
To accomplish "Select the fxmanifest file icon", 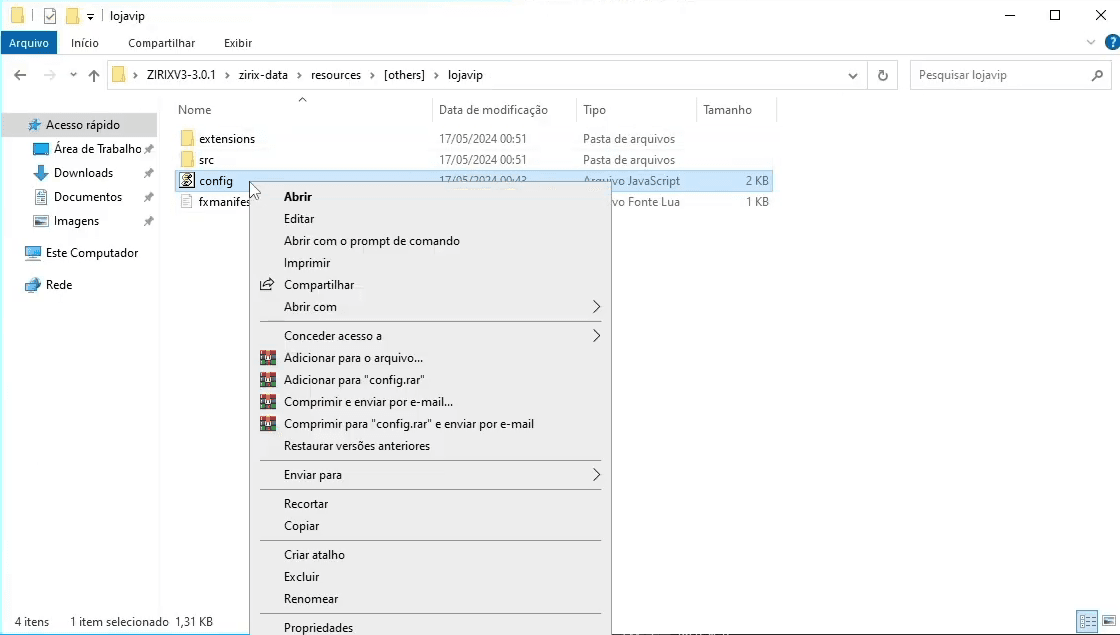I will point(186,202).
